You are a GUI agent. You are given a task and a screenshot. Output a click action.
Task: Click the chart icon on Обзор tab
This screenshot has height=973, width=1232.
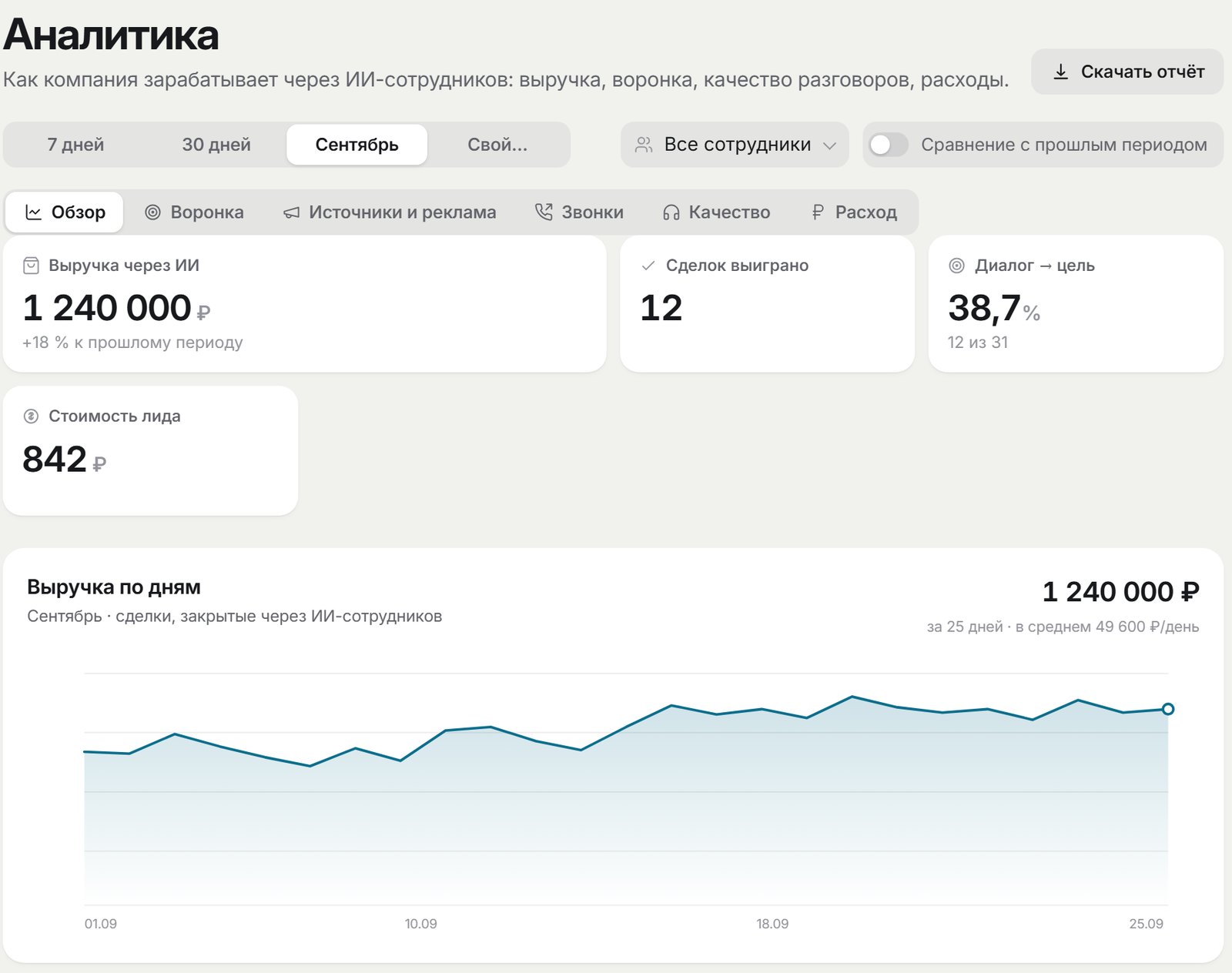click(33, 212)
